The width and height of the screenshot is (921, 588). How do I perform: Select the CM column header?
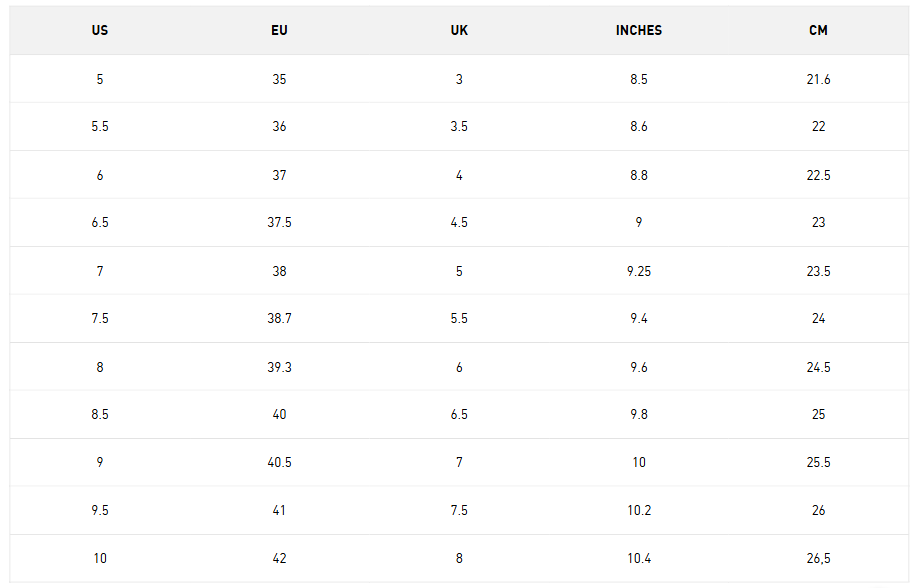(x=818, y=30)
